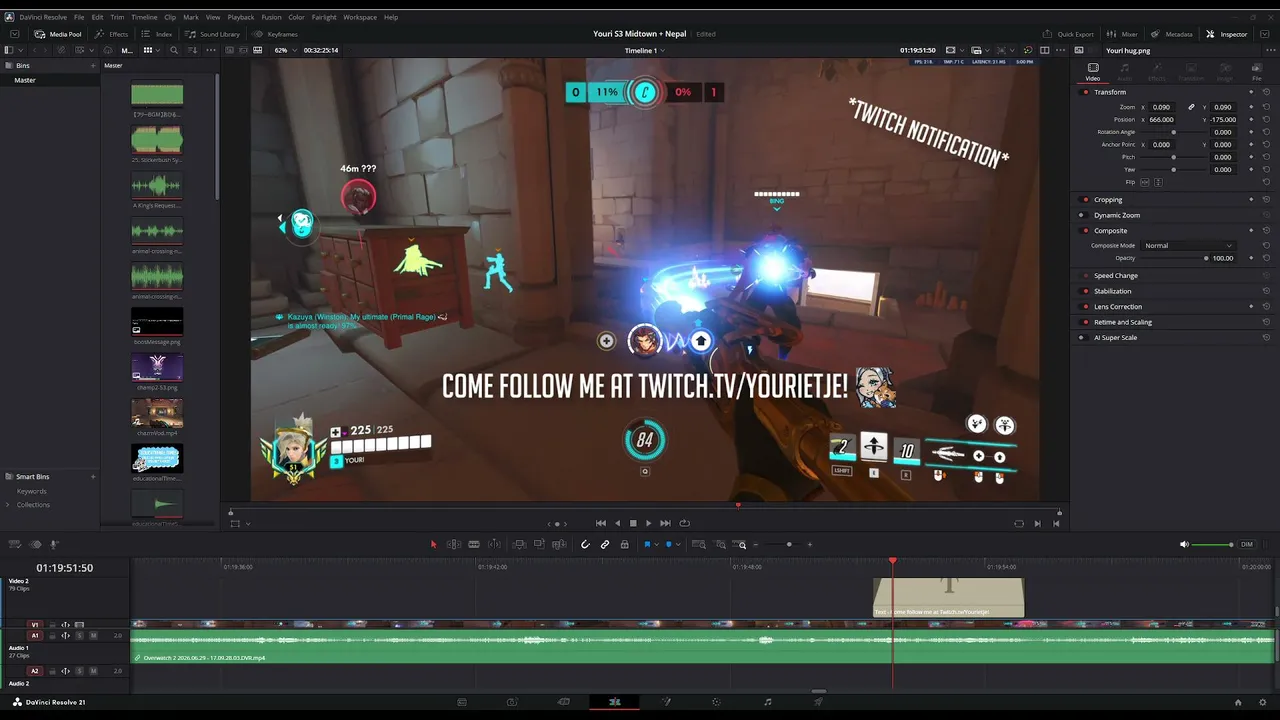Open the Workspace menu
Screen dimensions: 1280x720
pos(360,17)
